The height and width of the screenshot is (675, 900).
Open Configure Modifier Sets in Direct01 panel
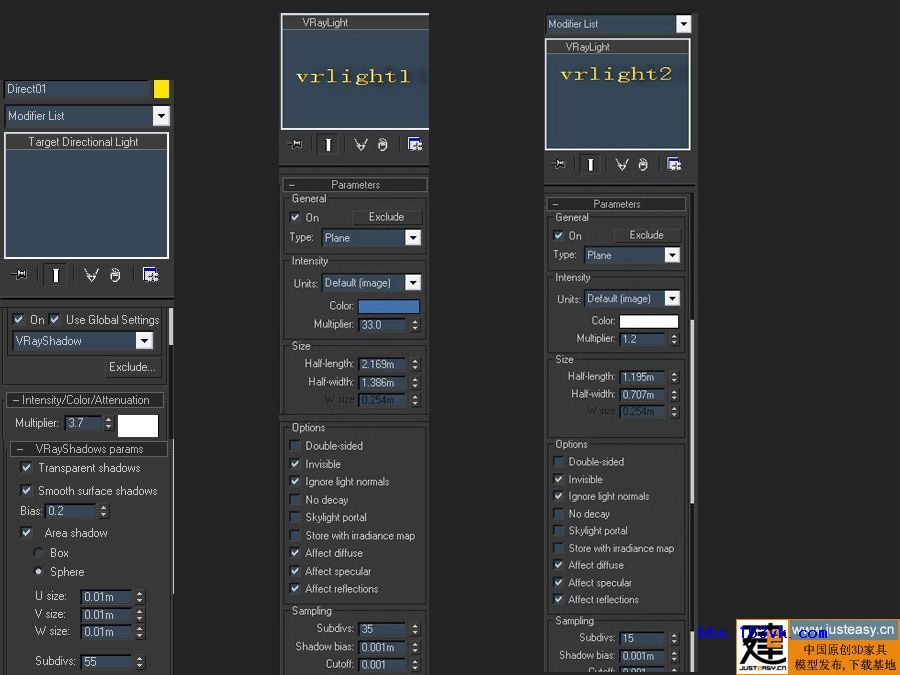[150, 276]
